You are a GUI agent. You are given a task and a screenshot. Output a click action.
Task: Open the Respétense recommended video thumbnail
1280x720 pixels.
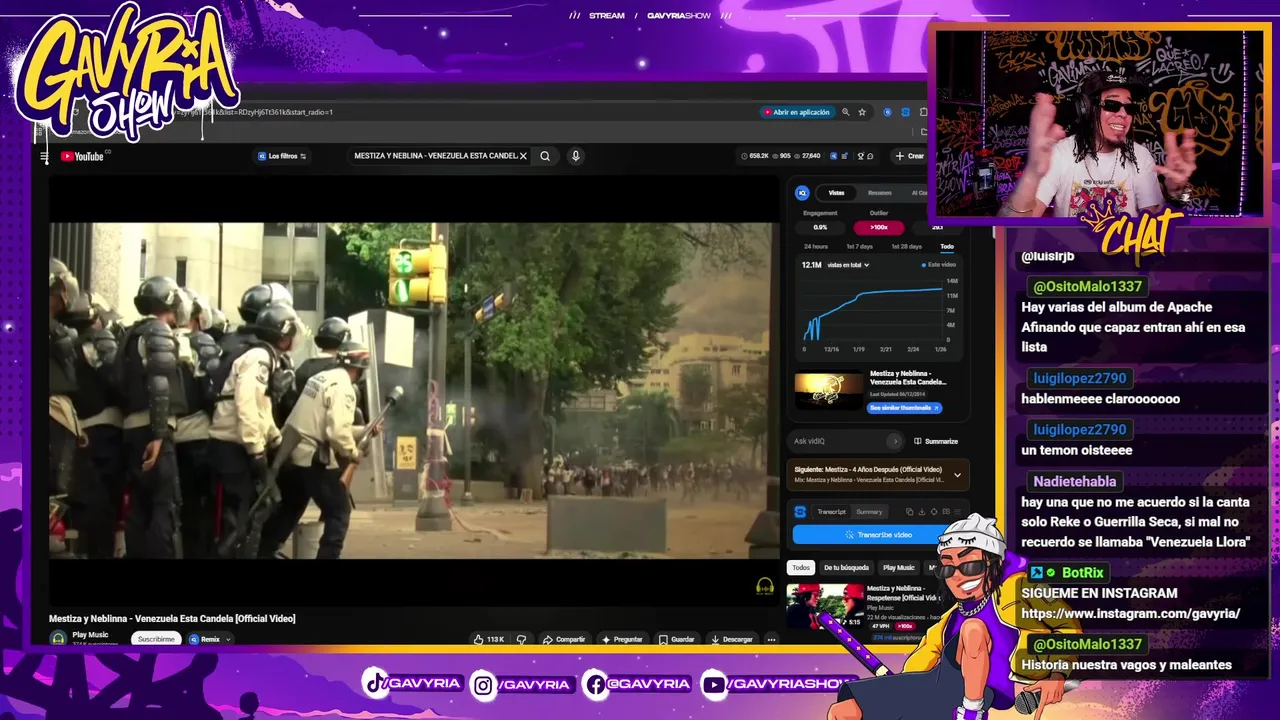[x=825, y=607]
